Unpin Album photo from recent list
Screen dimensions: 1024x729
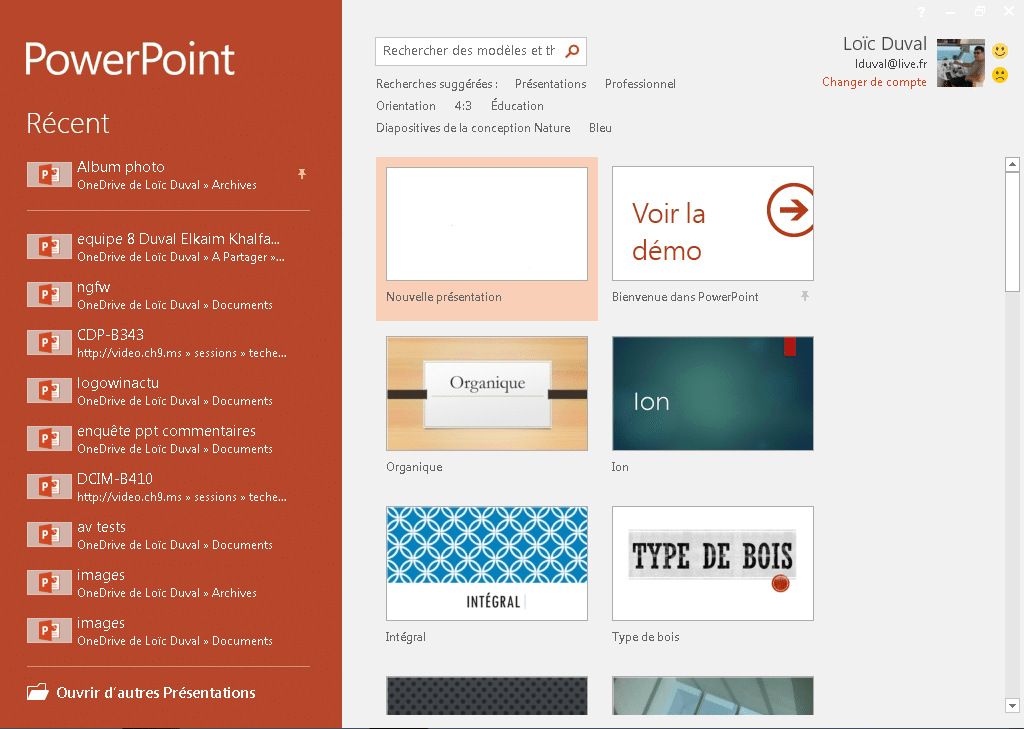(x=302, y=174)
